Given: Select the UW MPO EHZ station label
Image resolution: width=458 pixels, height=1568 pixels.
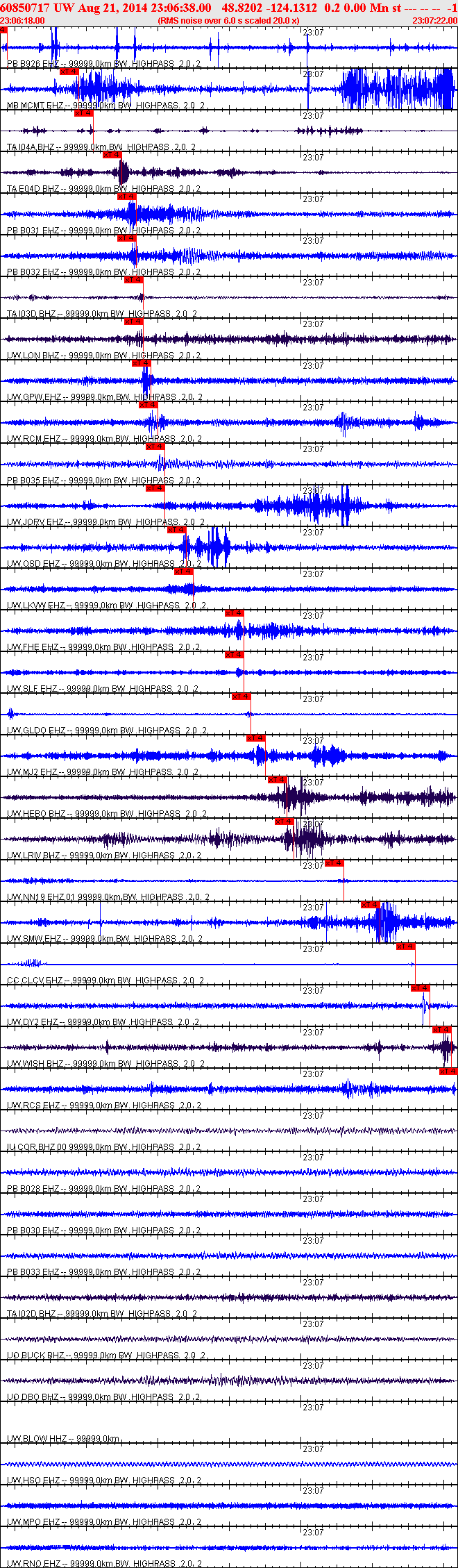Looking at the screenshot, I should (104, 1522).
